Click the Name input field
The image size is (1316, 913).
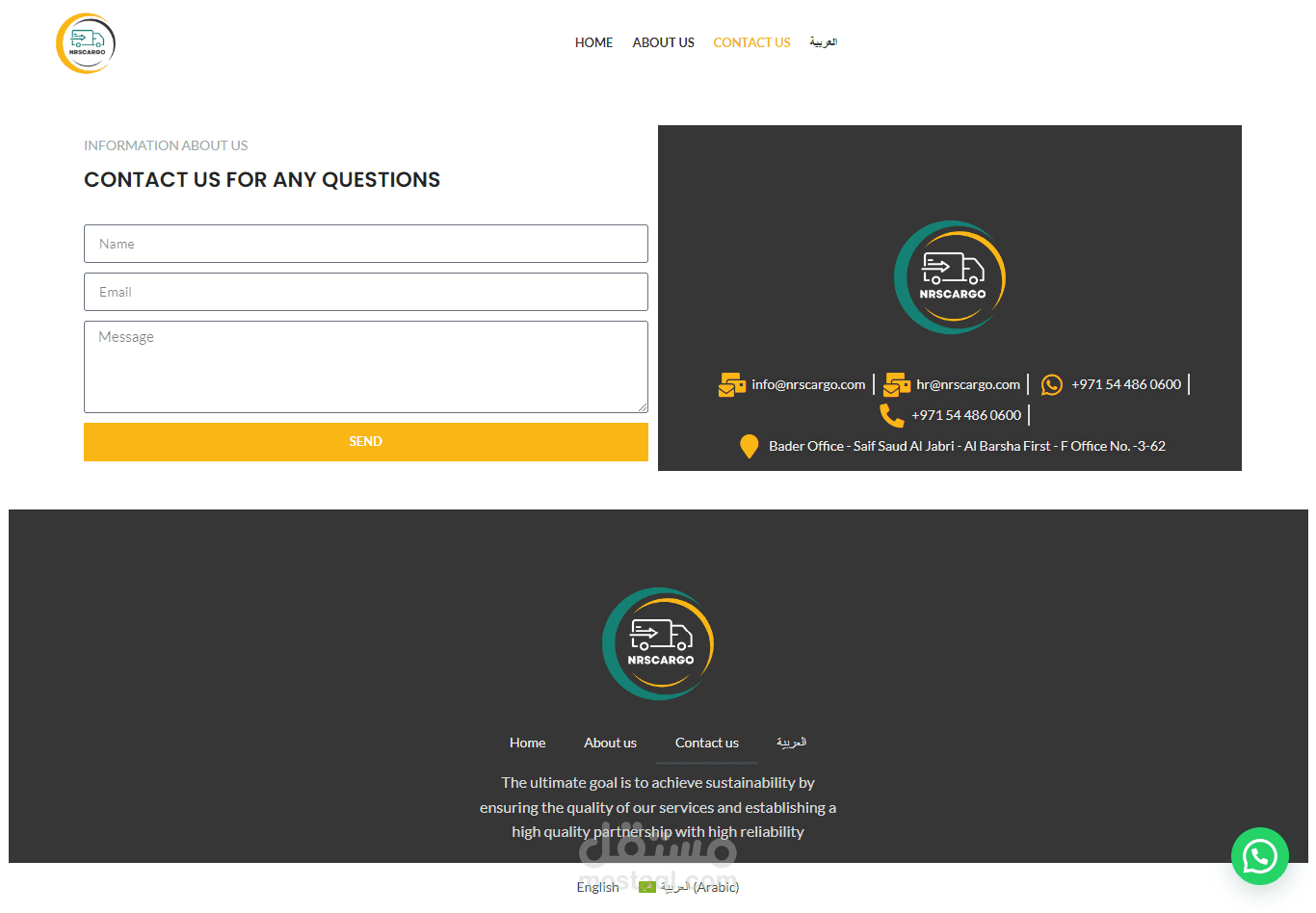[x=366, y=244]
